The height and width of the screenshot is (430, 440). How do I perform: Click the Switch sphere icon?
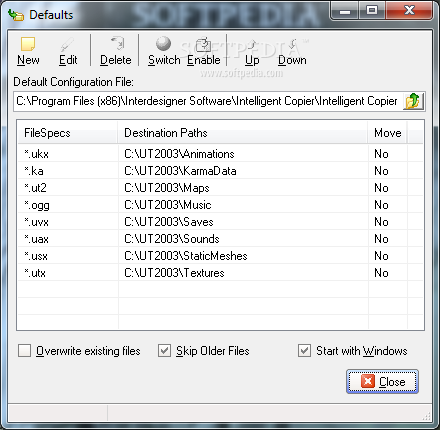click(164, 44)
